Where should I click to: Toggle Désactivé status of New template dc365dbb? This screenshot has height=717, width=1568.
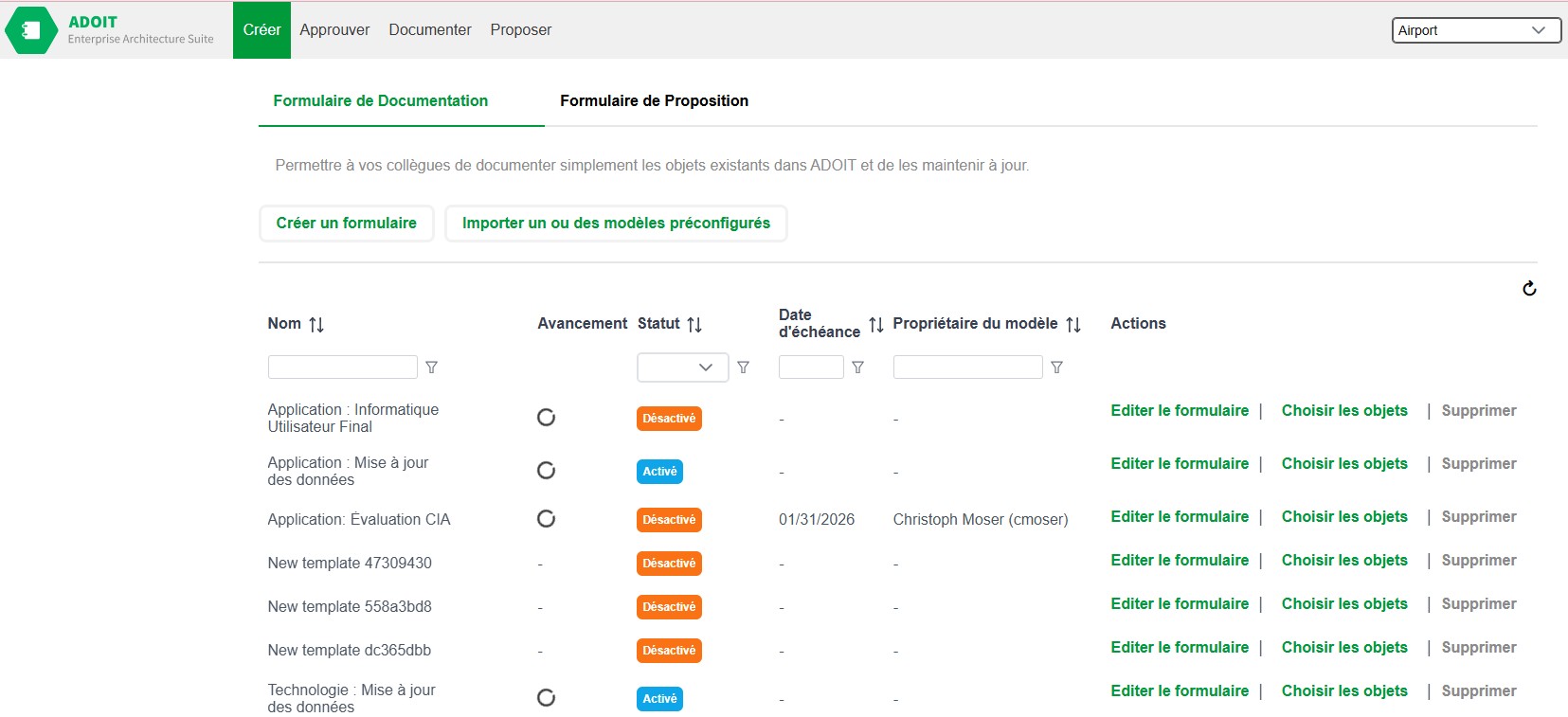pyautogui.click(x=669, y=651)
